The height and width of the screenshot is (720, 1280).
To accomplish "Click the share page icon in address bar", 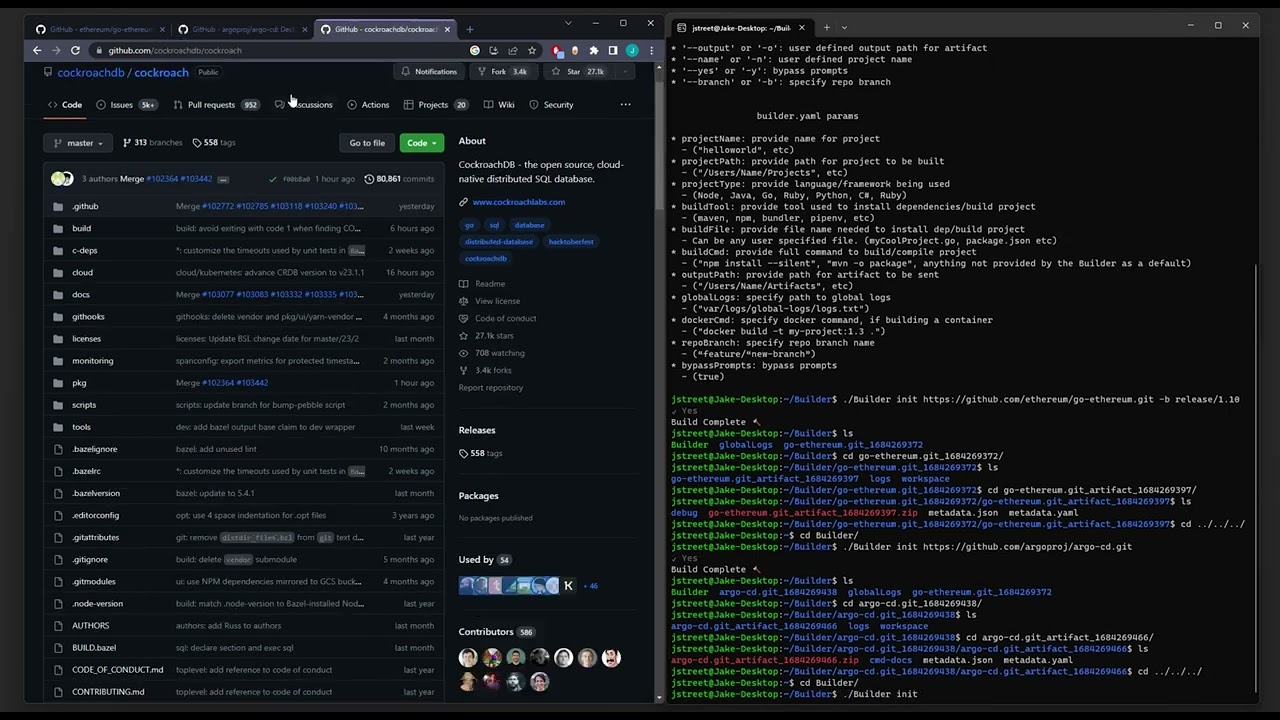I will 513,50.
